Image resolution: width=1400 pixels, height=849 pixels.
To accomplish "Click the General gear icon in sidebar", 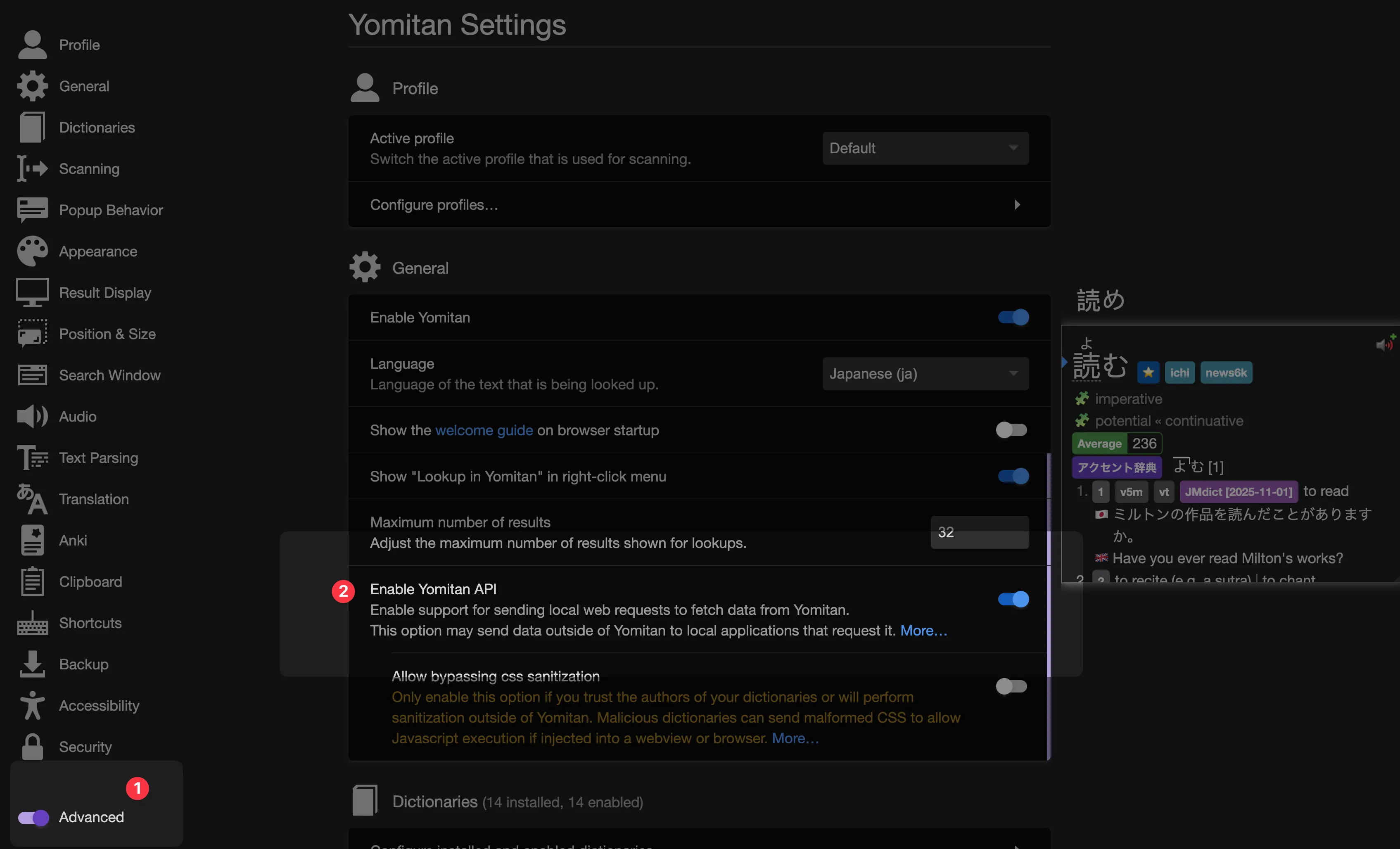I will pyautogui.click(x=32, y=86).
